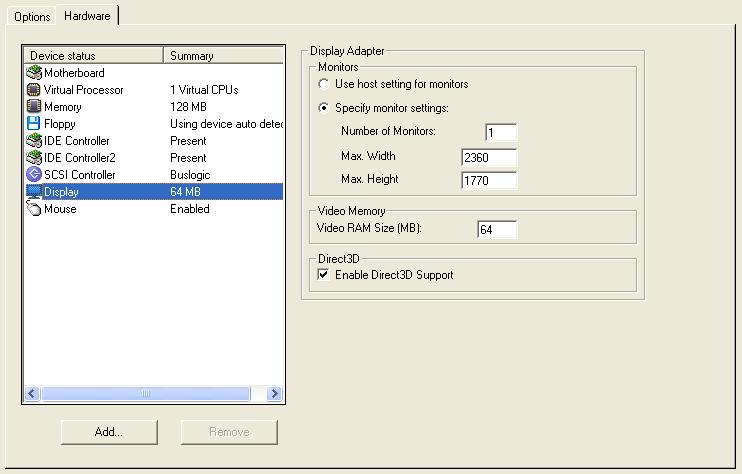Open the Hardware tab
742x474 pixels.
(86, 15)
